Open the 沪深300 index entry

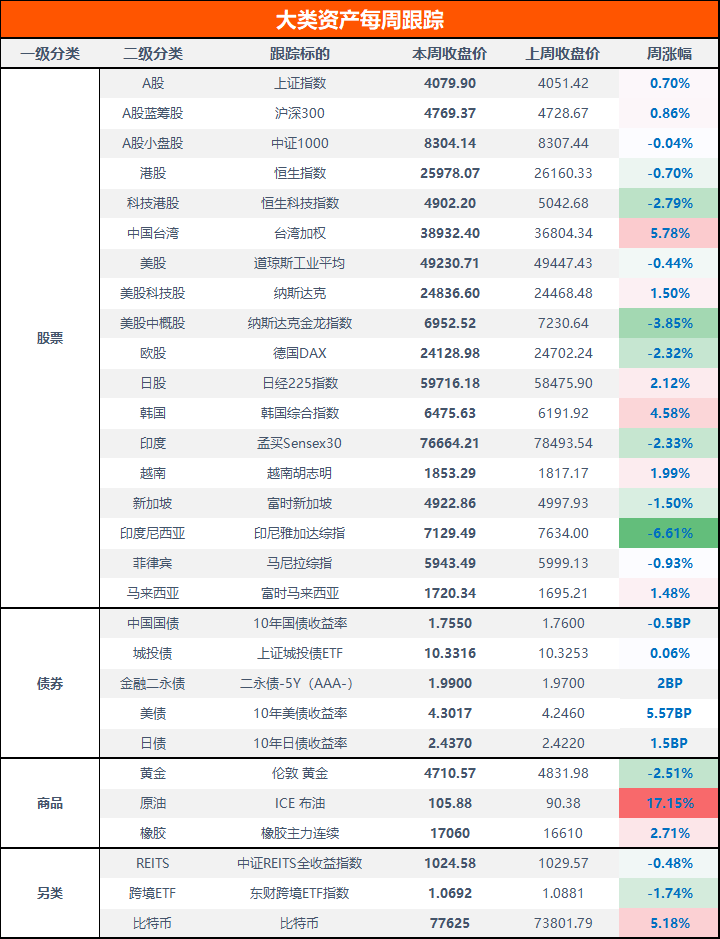pyautogui.click(x=299, y=113)
